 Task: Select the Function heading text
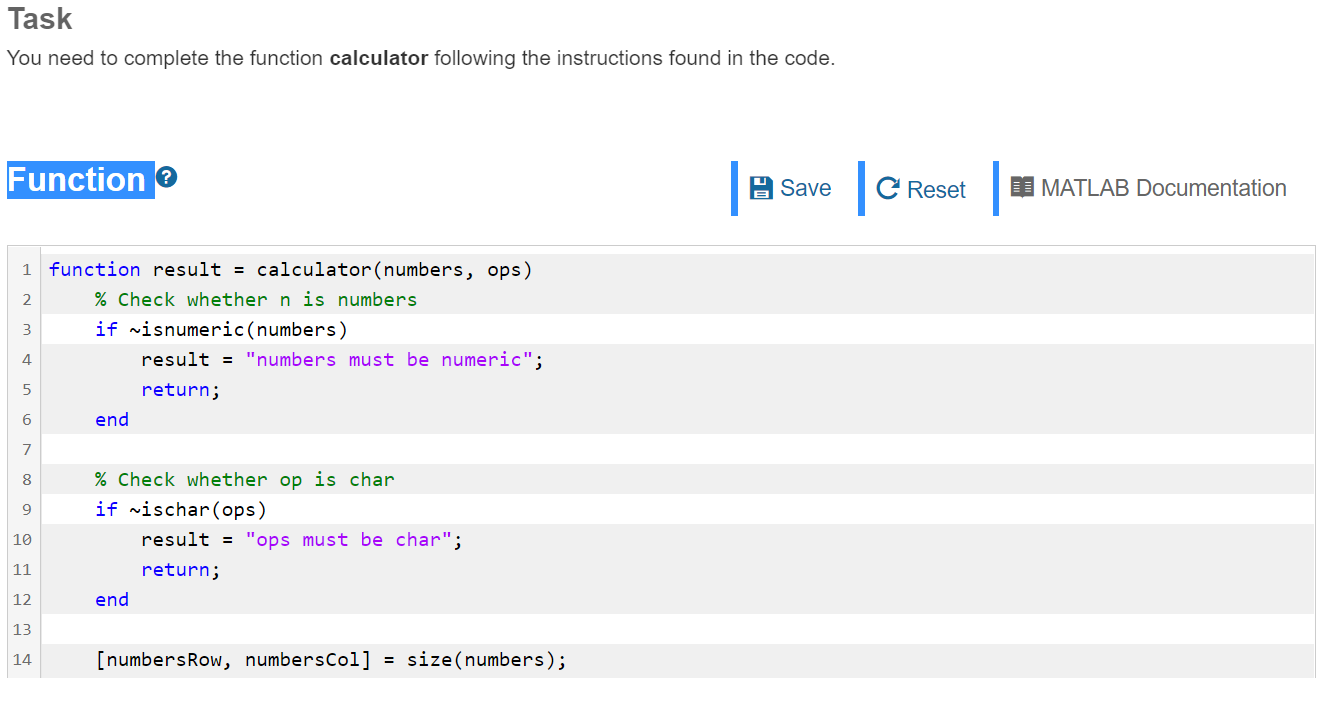click(x=77, y=180)
